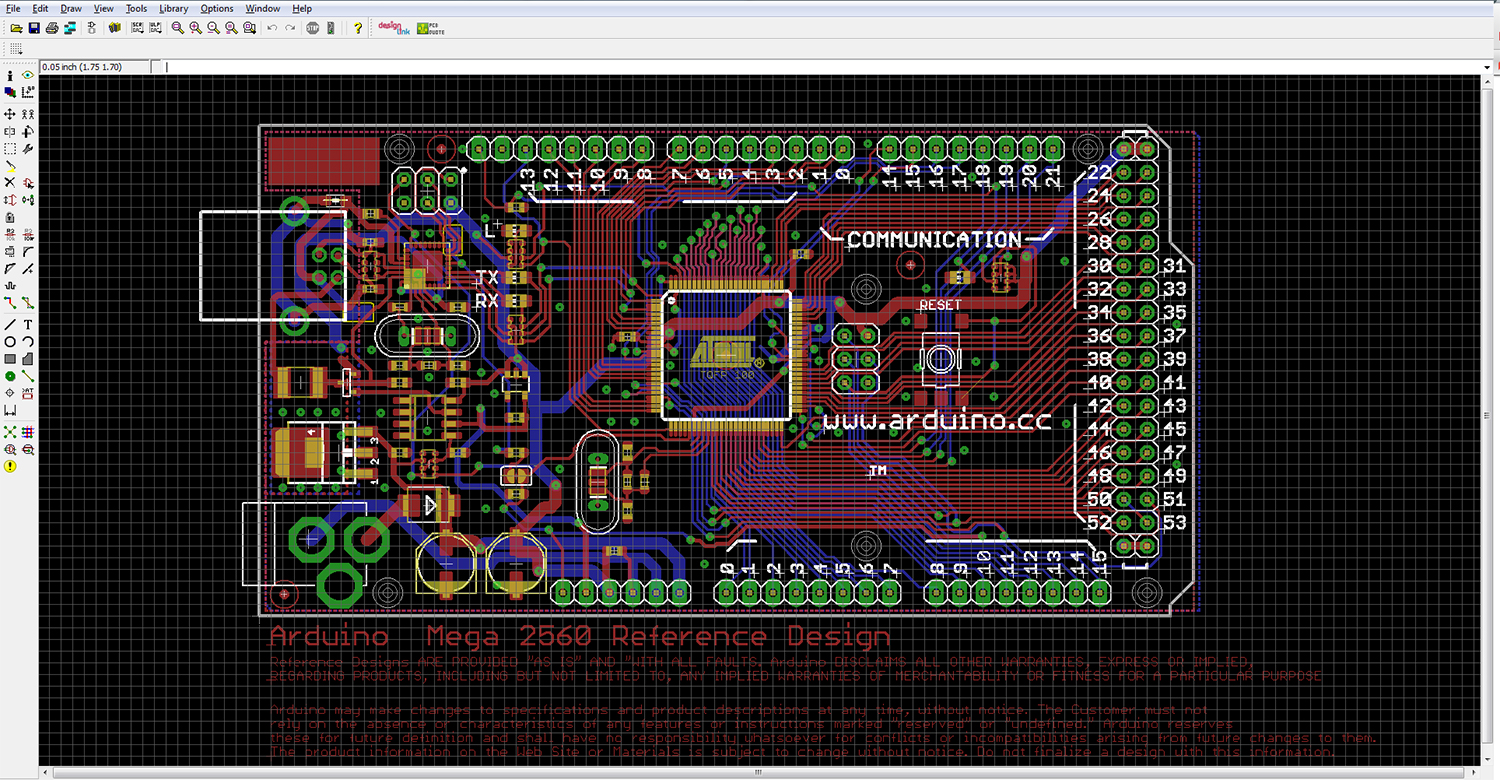Run the Ratsnest tool
1500x780 pixels.
(10, 431)
